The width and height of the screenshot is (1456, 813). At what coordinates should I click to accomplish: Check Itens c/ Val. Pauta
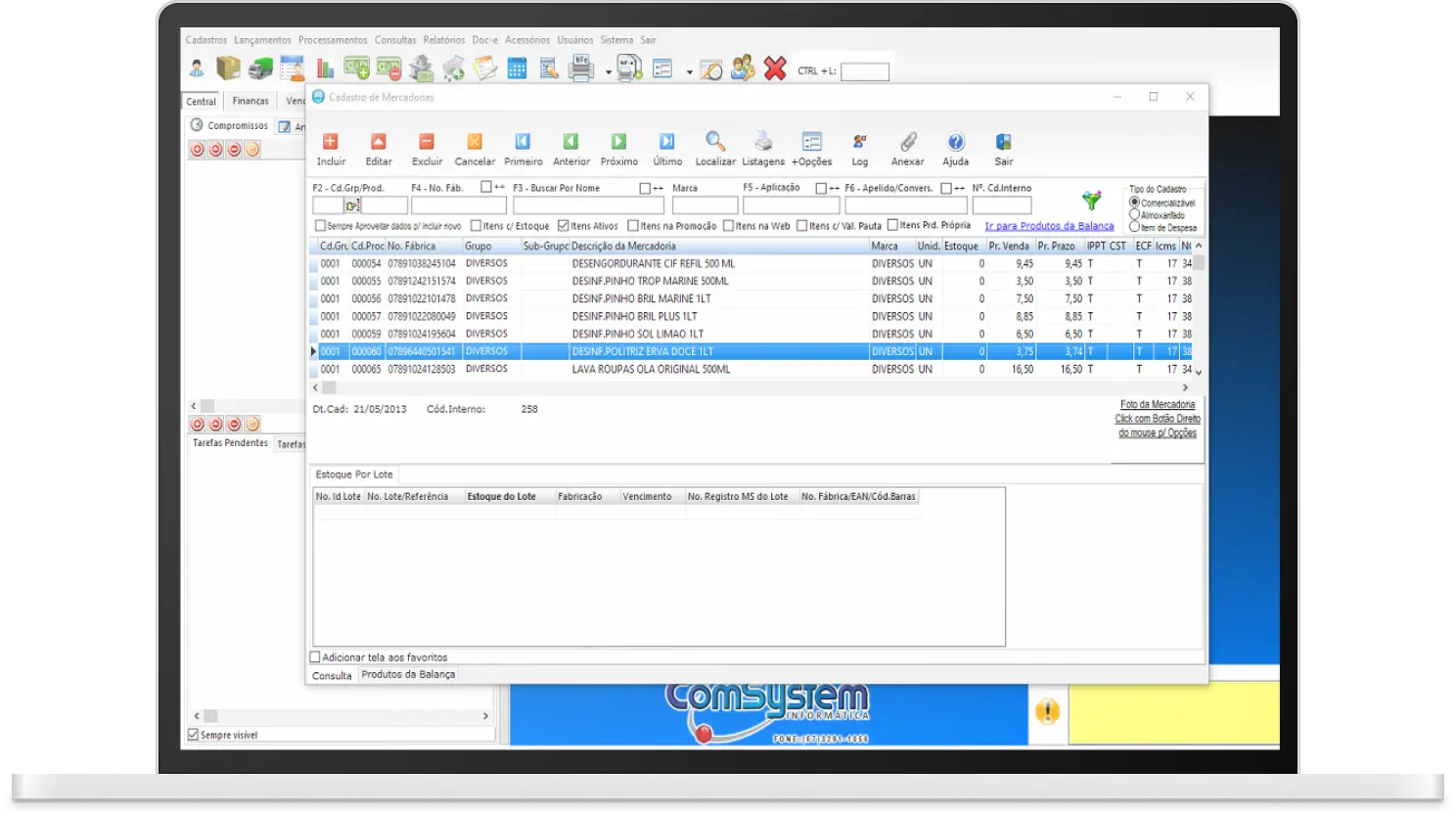point(802,226)
